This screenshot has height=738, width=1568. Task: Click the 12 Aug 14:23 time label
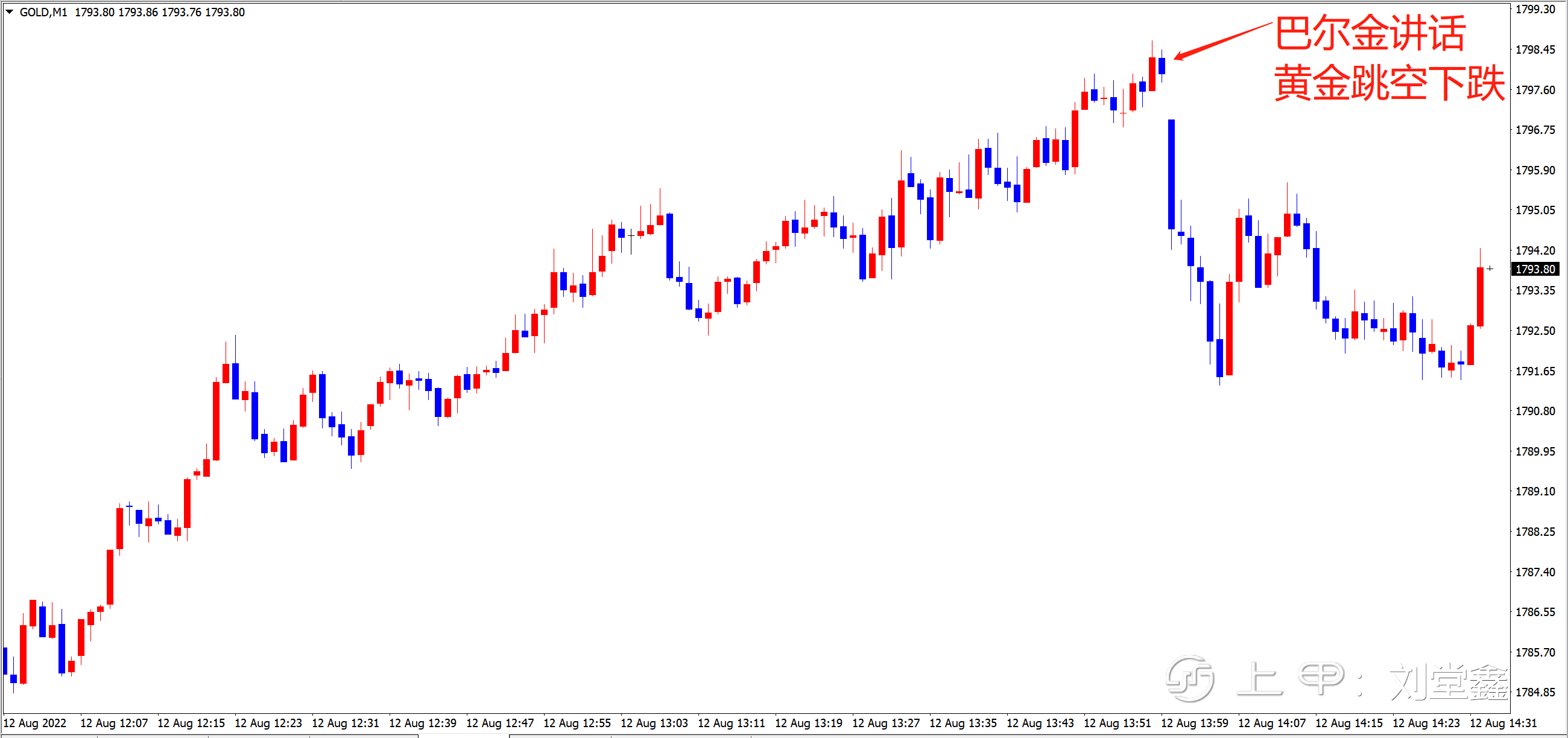click(1426, 724)
